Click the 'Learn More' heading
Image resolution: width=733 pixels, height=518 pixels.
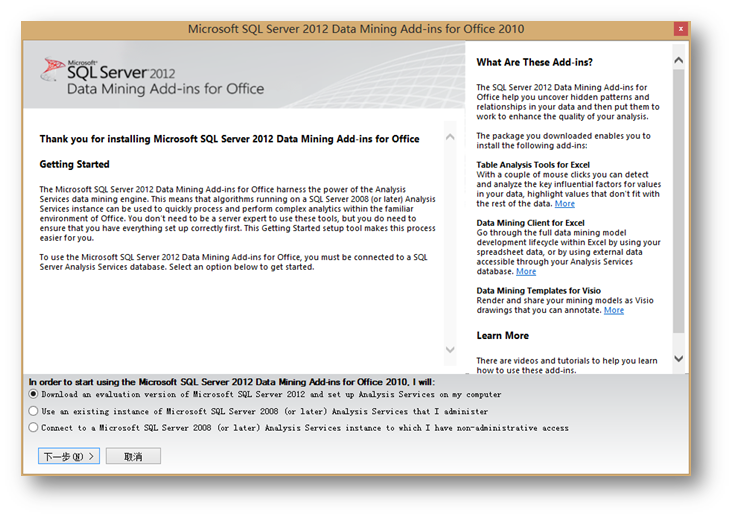(503, 336)
